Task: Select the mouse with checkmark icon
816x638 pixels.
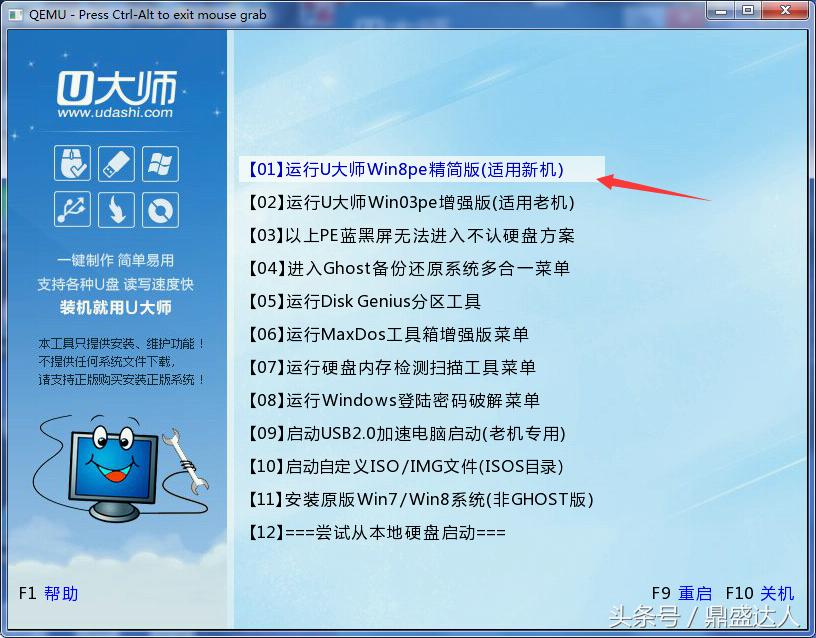Action: (x=71, y=163)
